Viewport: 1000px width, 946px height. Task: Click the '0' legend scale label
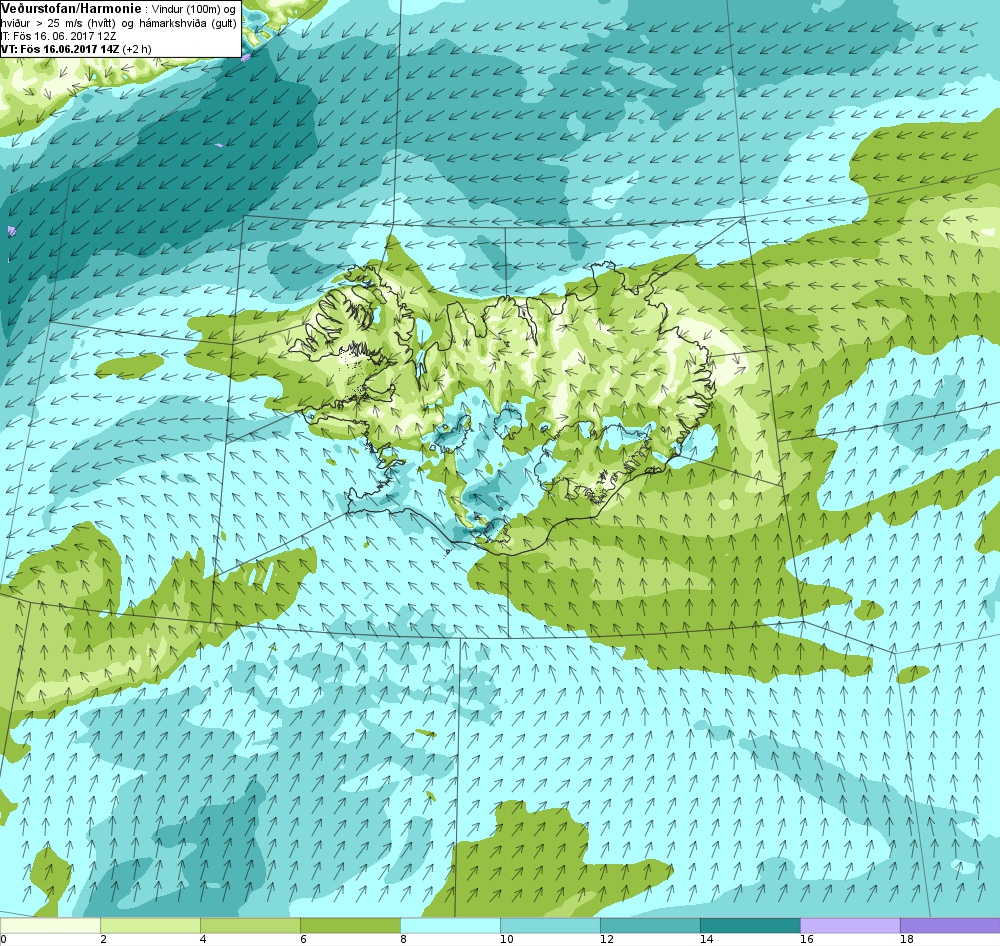(3, 939)
